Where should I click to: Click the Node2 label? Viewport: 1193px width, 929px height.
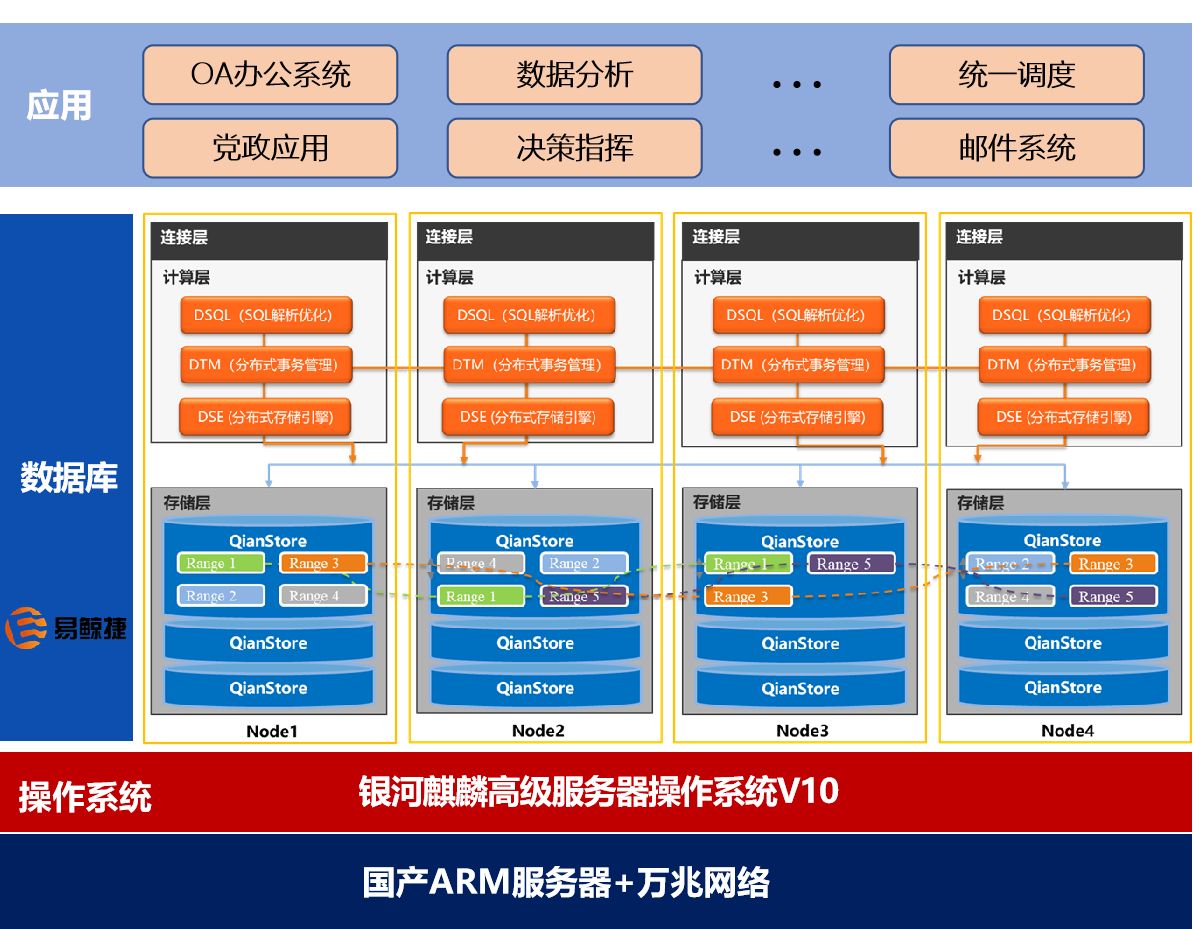coord(538,730)
